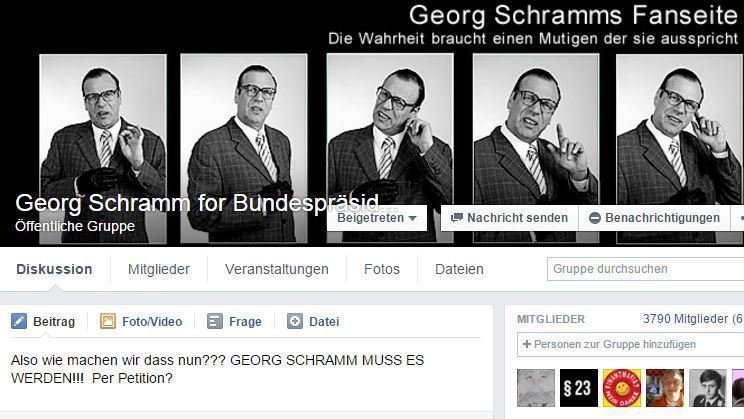Expand the Beigetreten dropdown arrow
Viewport: 744px width, 419px height.
[412, 218]
